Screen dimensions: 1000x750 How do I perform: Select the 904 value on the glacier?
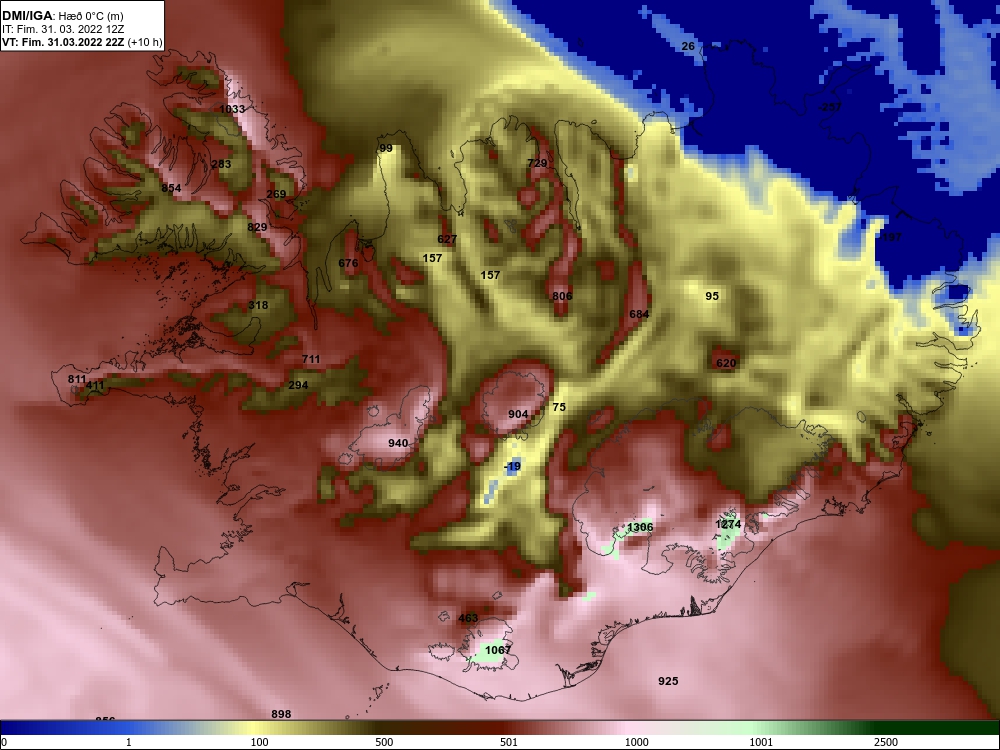click(x=518, y=415)
